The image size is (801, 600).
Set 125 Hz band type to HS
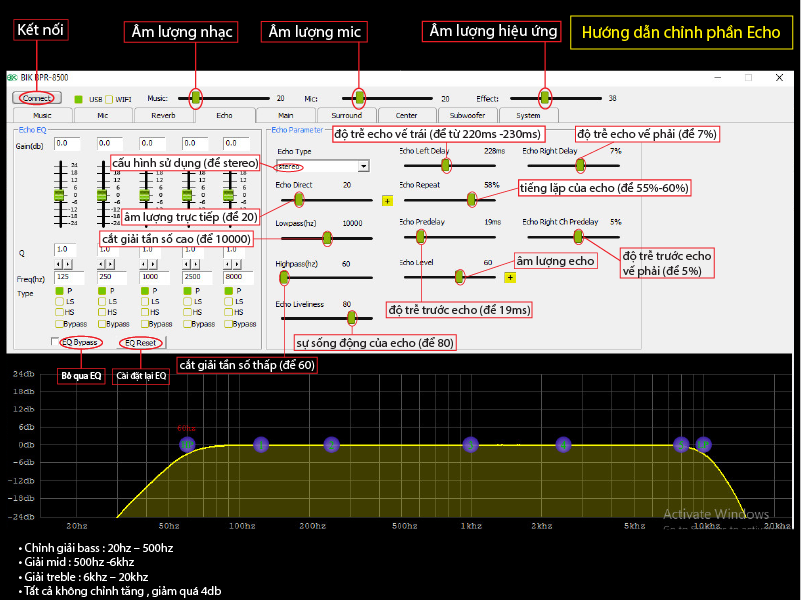point(59,312)
